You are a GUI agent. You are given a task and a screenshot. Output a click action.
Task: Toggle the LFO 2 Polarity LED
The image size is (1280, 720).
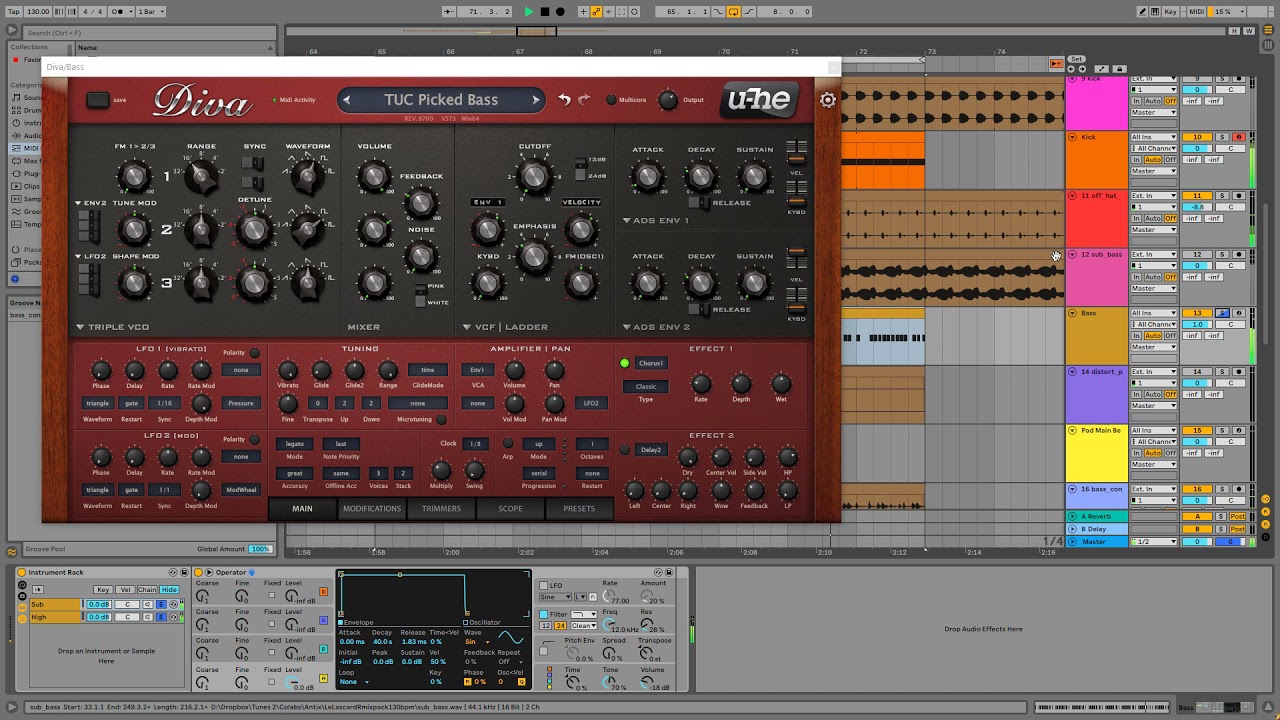[x=255, y=439]
